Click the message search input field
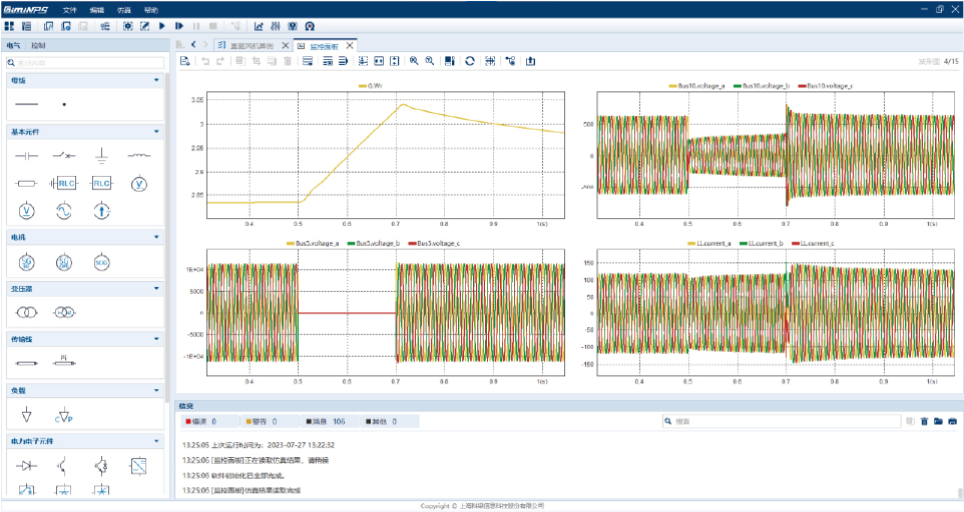Image resolution: width=964 pixels, height=512 pixels. click(x=780, y=422)
